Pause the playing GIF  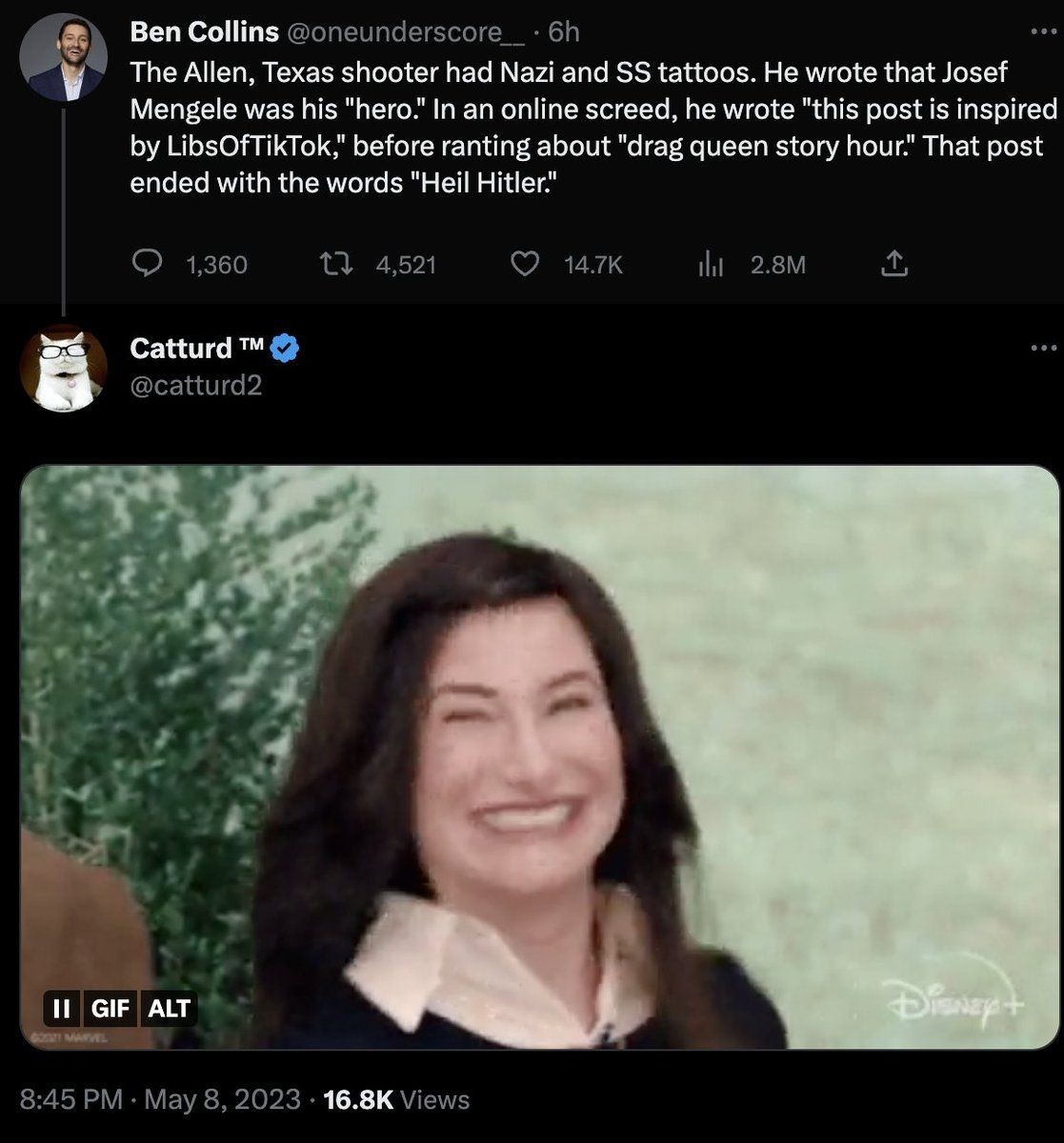tap(62, 1008)
